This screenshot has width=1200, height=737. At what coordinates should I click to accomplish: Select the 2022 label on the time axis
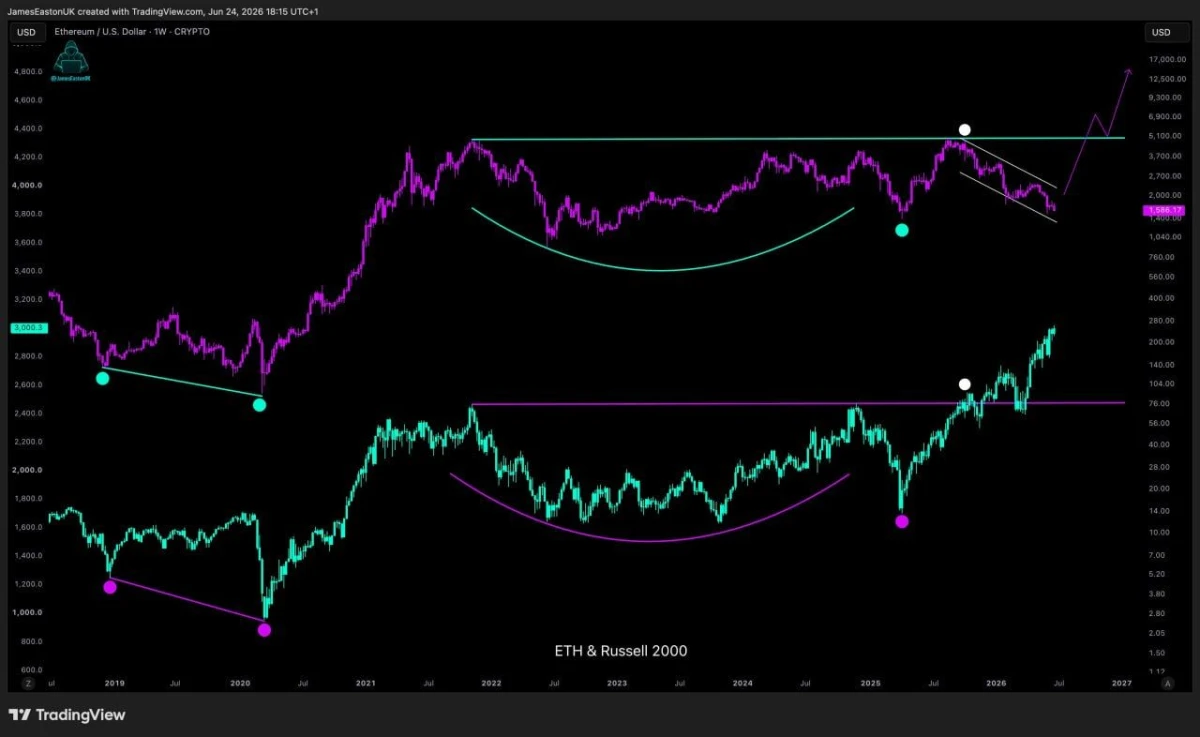click(x=491, y=683)
